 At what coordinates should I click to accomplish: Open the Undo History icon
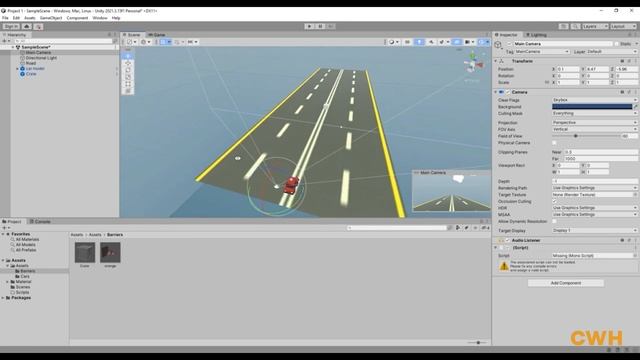(x=563, y=27)
